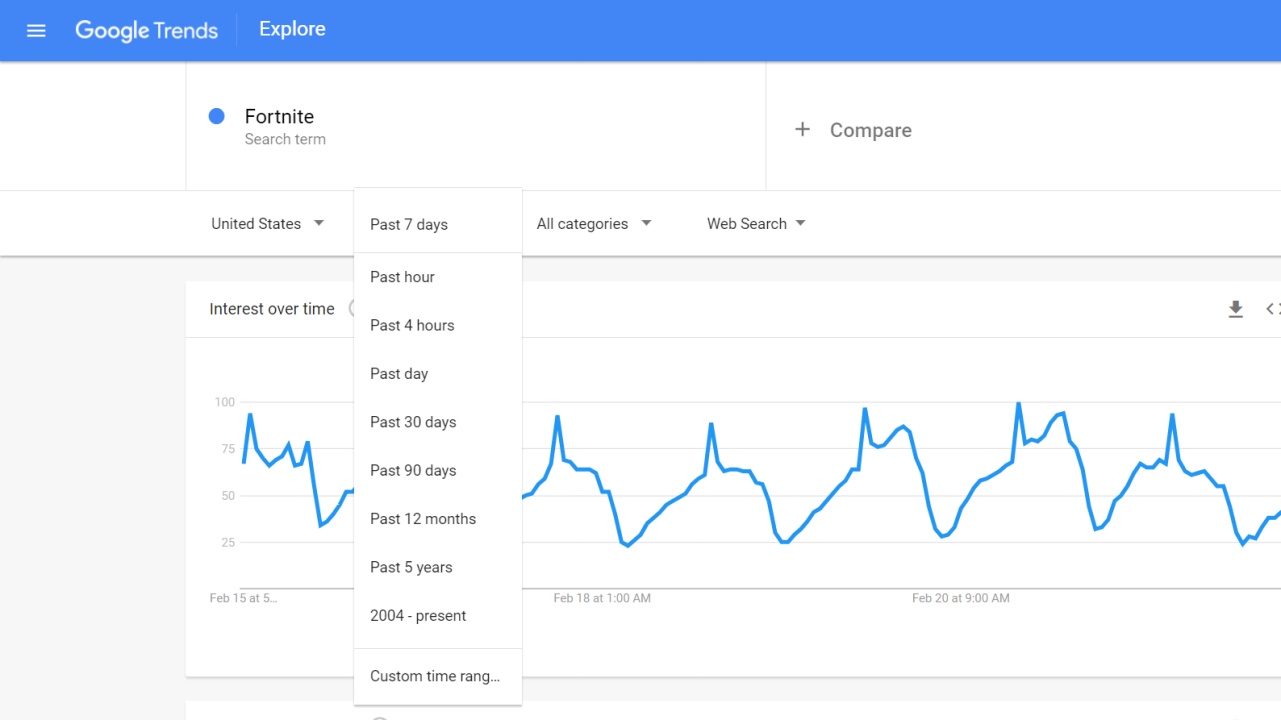Open the Web Search type dropdown
The height and width of the screenshot is (720, 1281).
[755, 224]
